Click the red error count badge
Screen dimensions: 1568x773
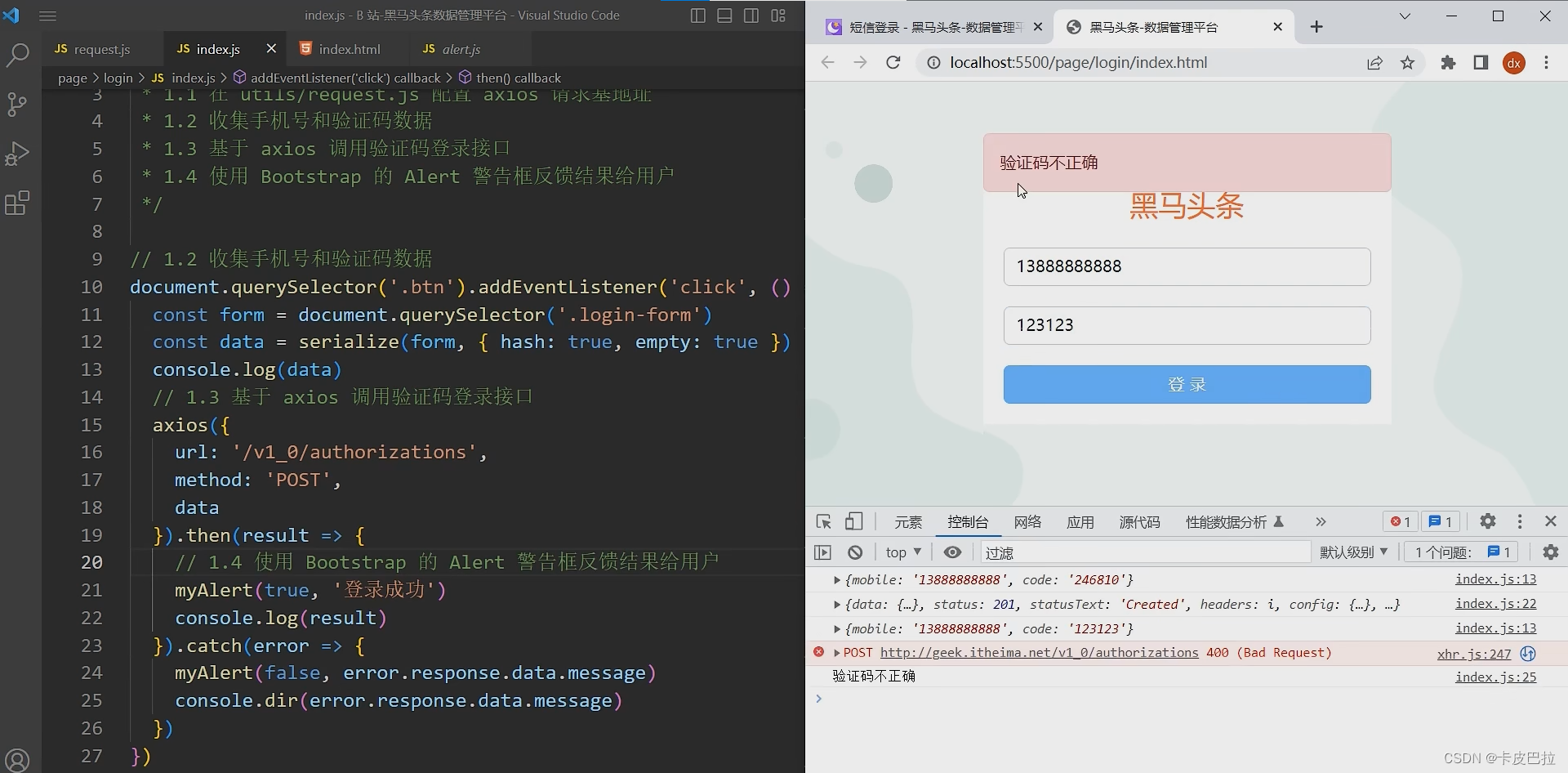click(1401, 521)
